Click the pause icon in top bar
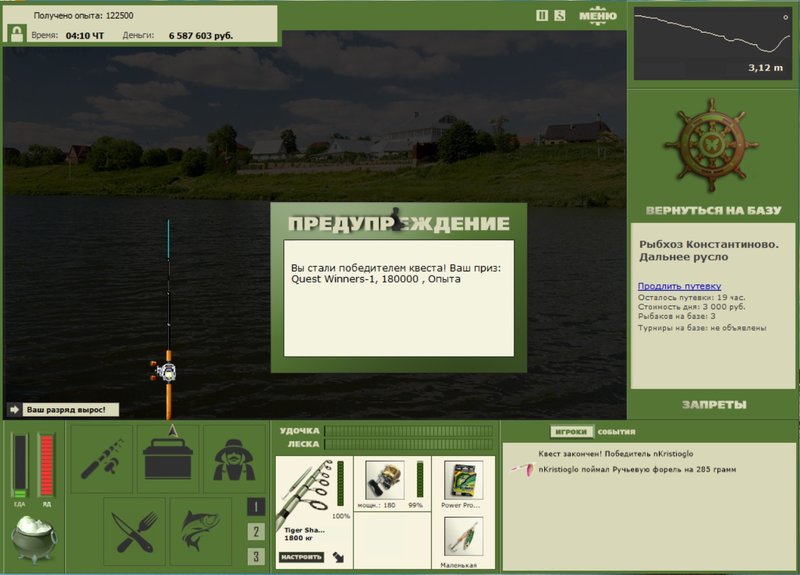Viewport: 800px width, 575px height. [x=542, y=16]
